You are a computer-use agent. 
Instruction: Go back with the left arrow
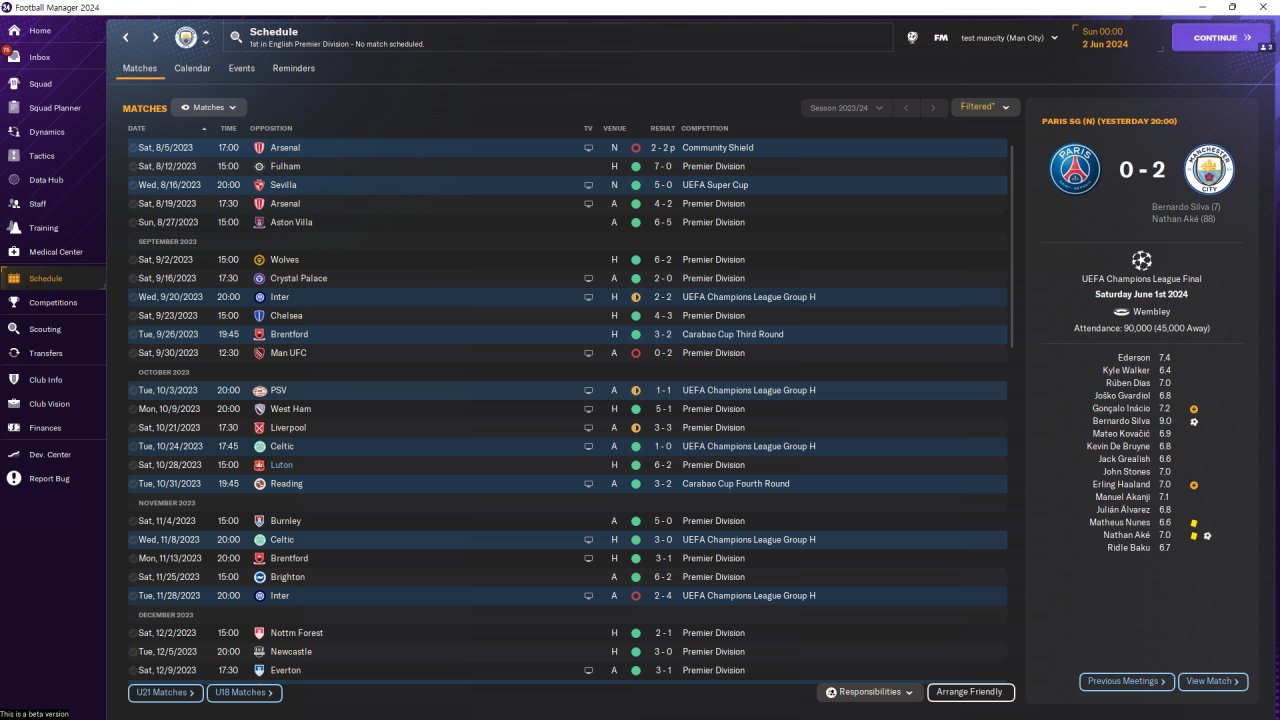(x=126, y=38)
